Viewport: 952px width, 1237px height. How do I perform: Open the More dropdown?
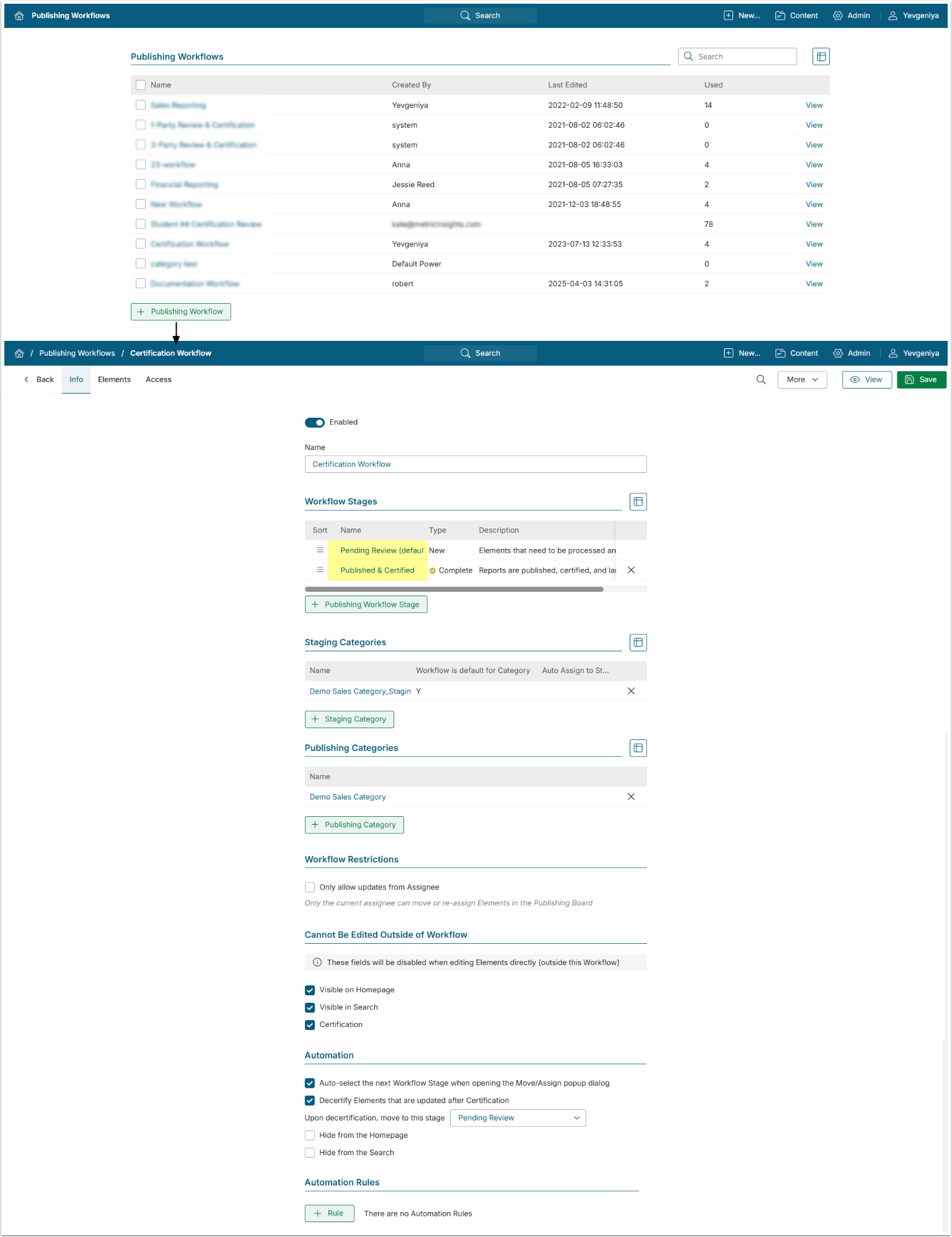coord(802,380)
